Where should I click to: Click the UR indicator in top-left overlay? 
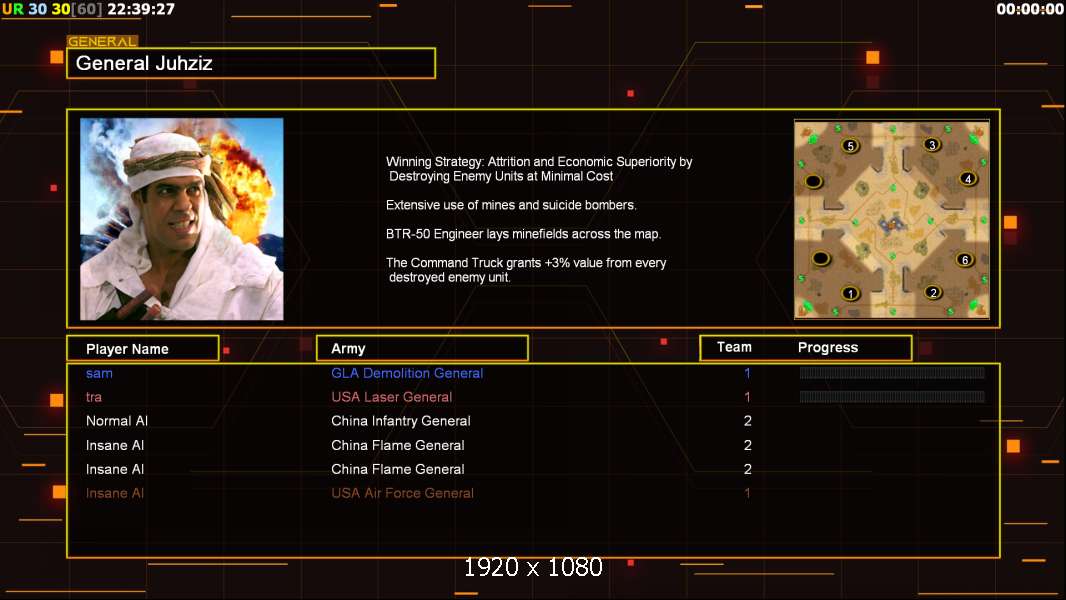click(12, 9)
